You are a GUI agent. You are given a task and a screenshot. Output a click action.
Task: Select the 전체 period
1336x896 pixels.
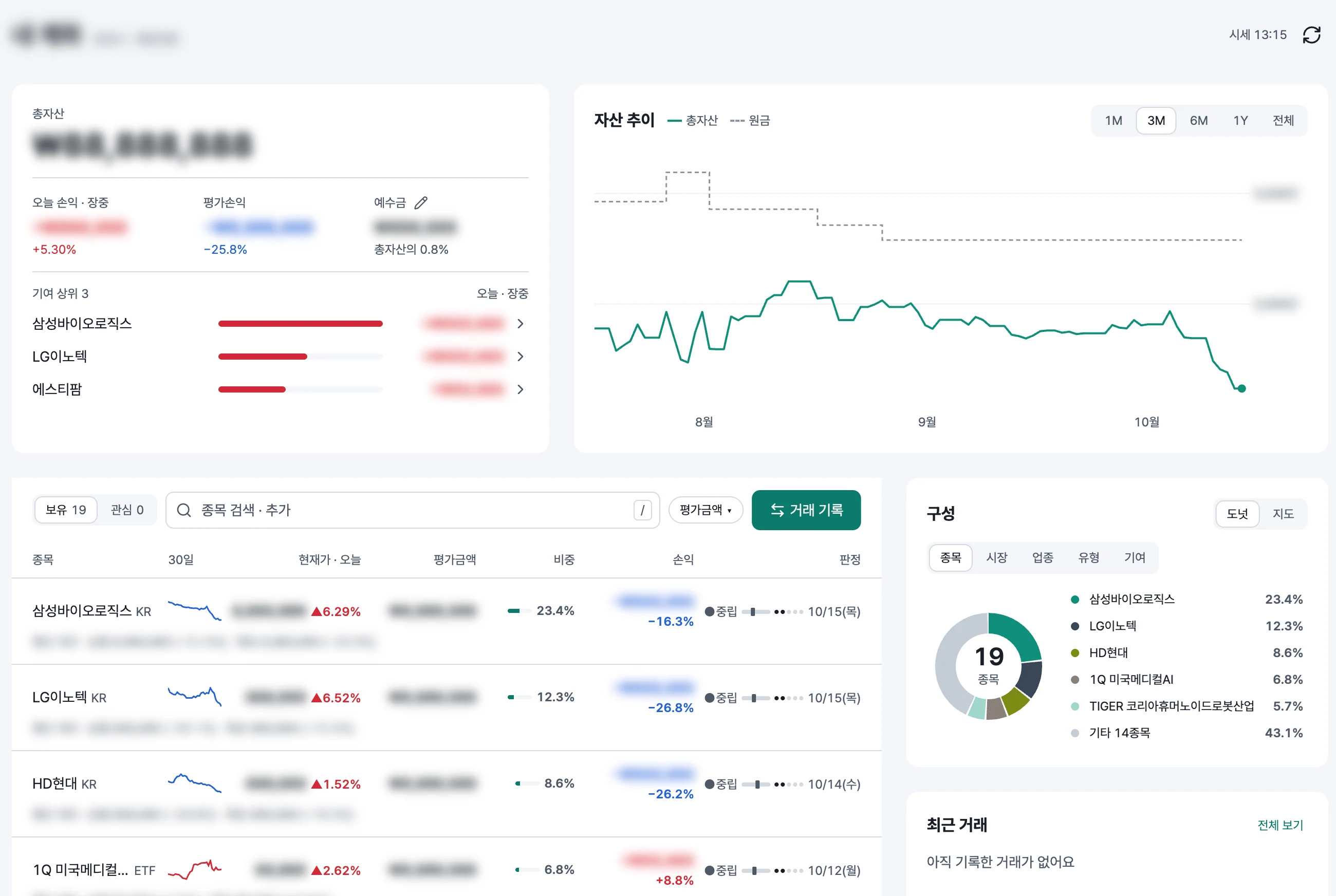[x=1283, y=121]
